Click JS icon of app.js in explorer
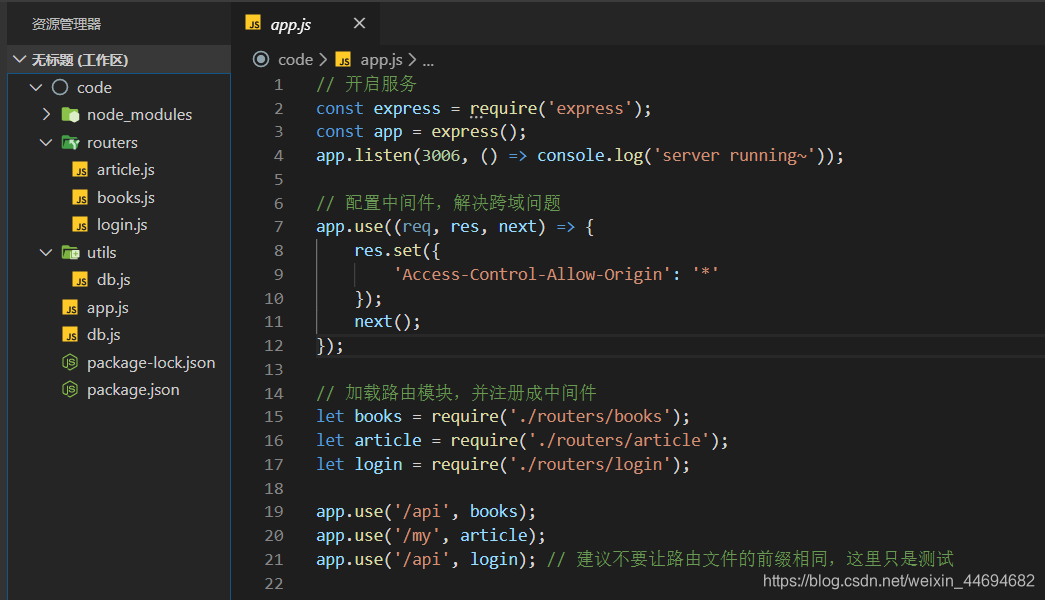1045x600 pixels. [70, 308]
